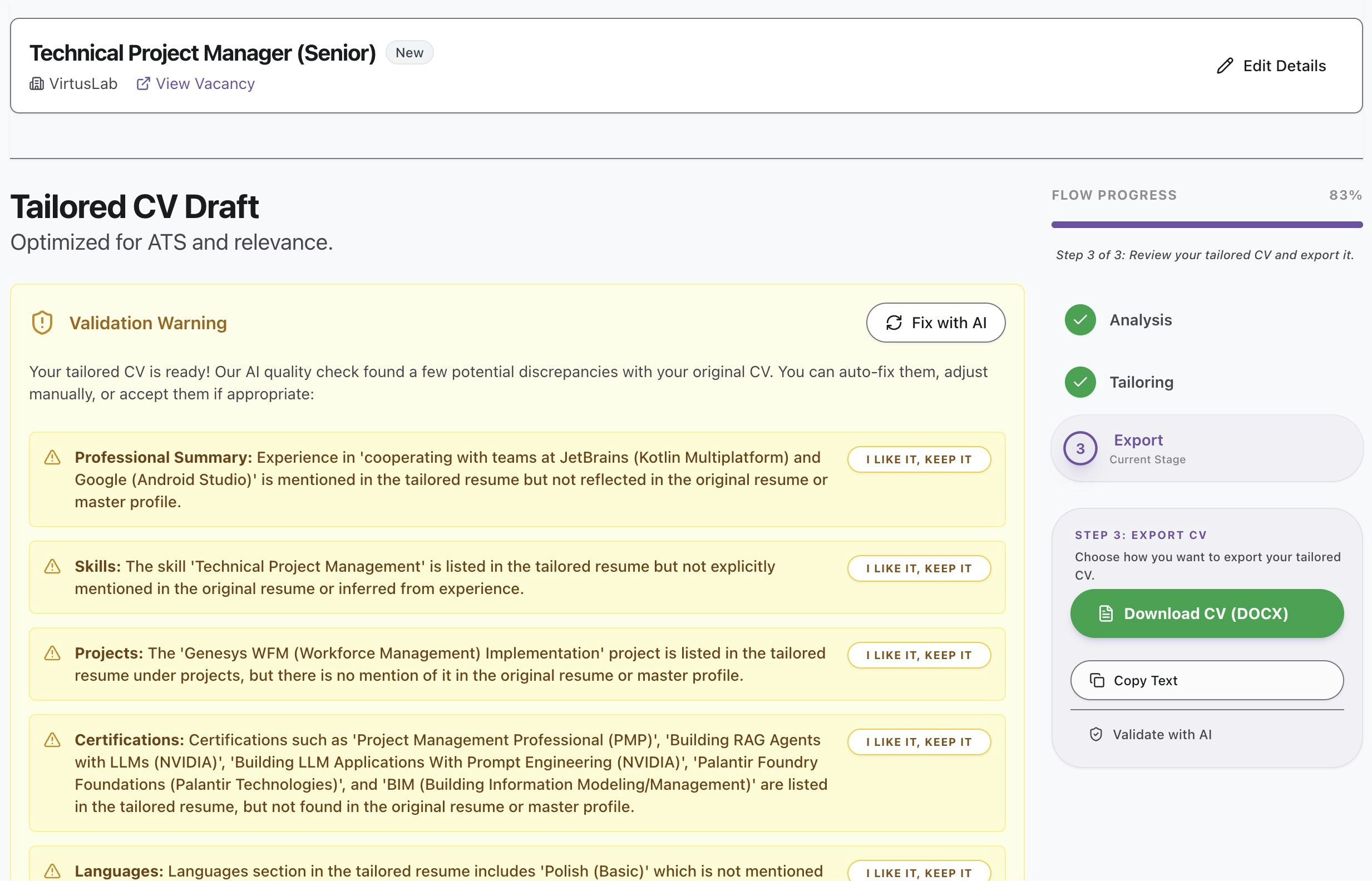
Task: Keep the Professional Summary discrepancy
Action: [919, 459]
